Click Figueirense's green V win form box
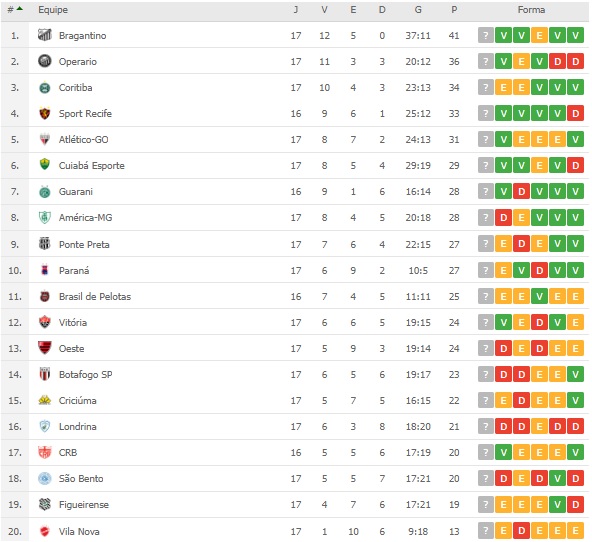The width and height of the screenshot is (592, 542). click(557, 504)
